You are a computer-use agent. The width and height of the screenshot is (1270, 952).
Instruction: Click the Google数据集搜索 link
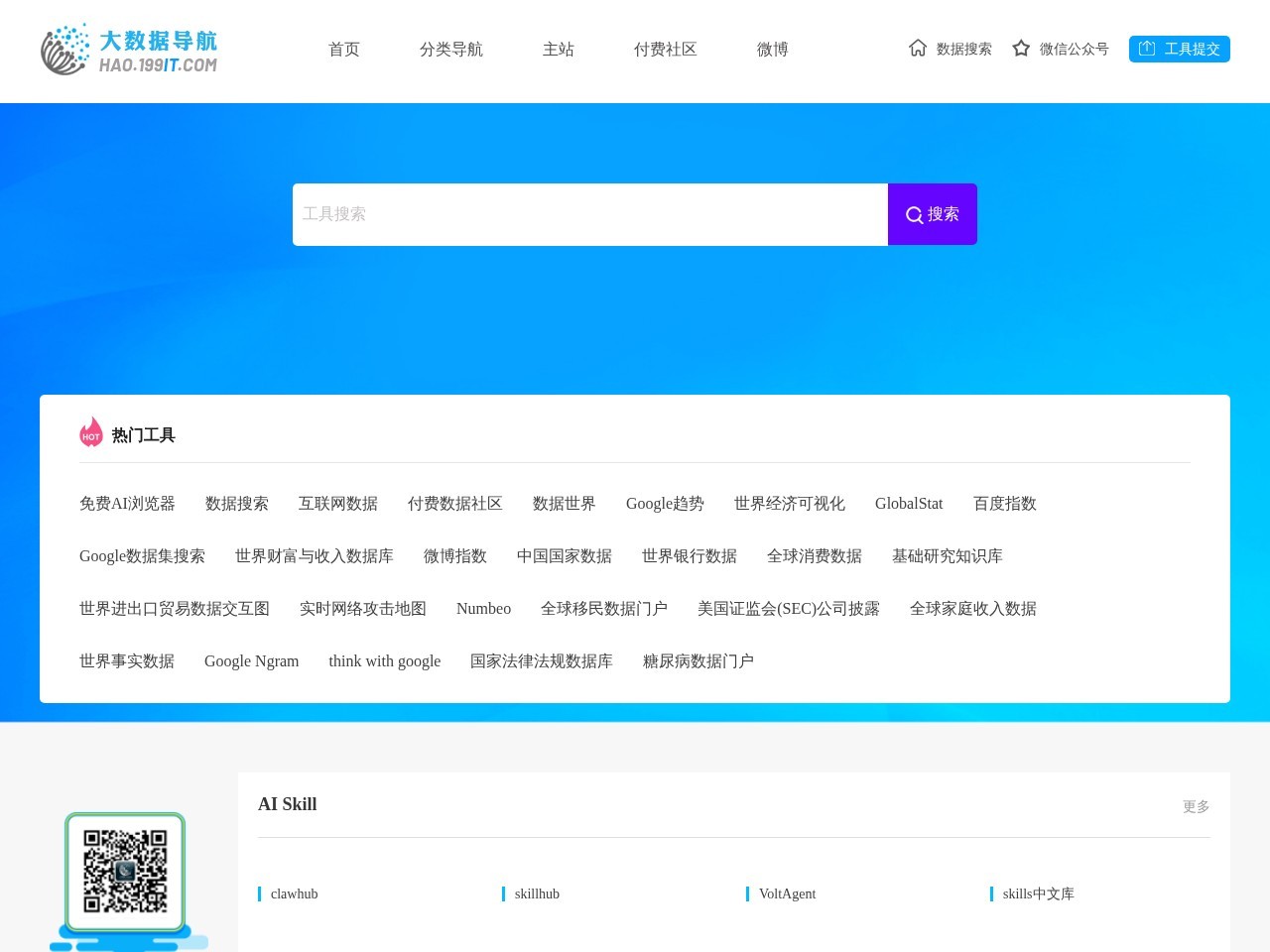point(142,556)
